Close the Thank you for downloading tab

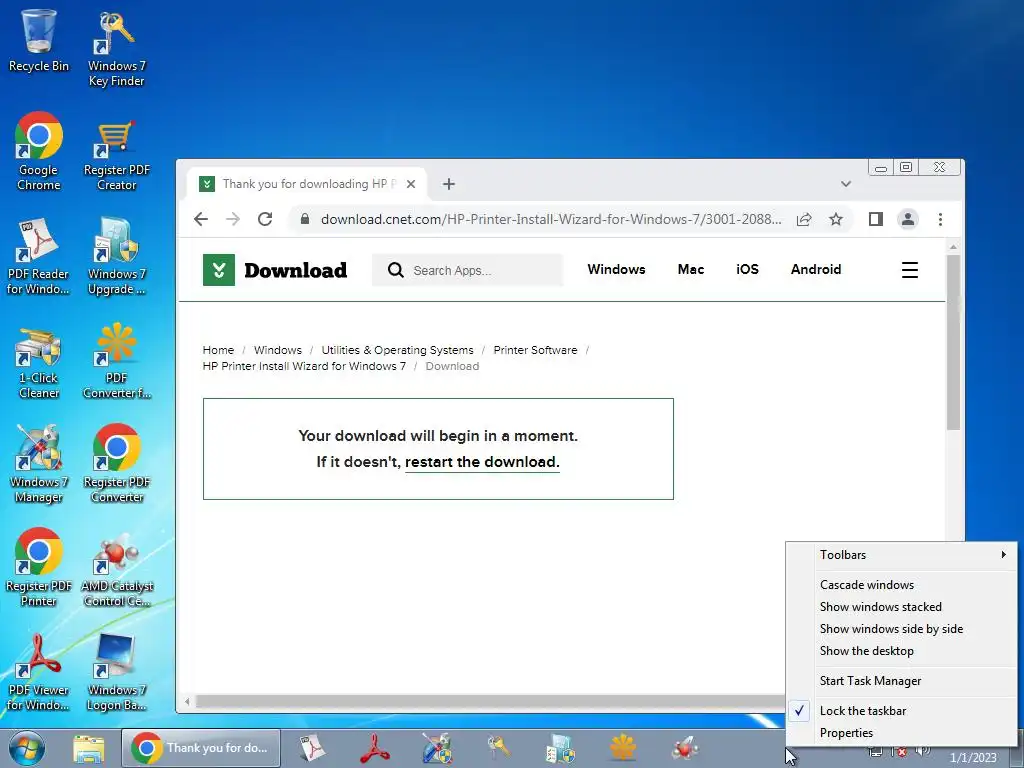[411, 184]
